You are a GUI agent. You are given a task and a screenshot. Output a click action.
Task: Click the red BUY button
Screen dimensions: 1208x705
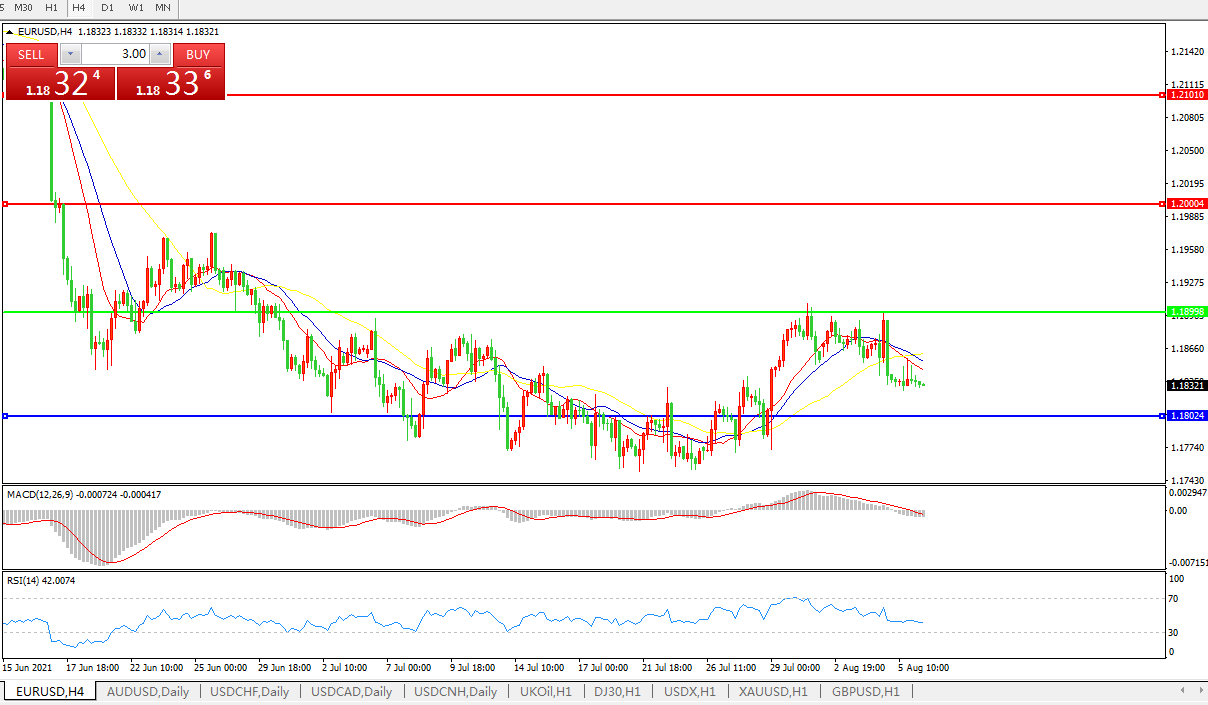point(198,54)
